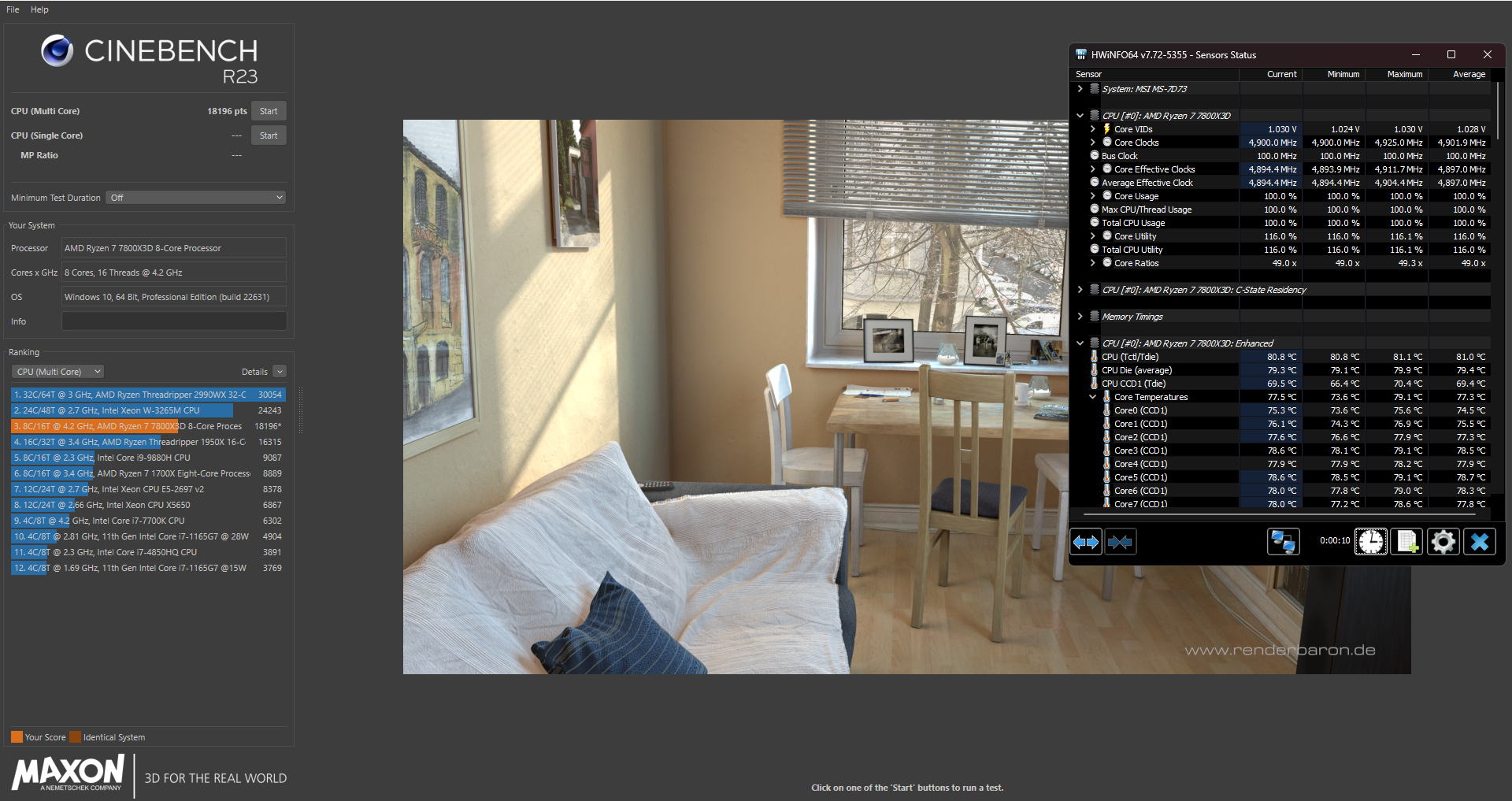Open the remote network monitoring icon in HWiNFO
This screenshot has height=801, width=1512.
pos(1283,542)
